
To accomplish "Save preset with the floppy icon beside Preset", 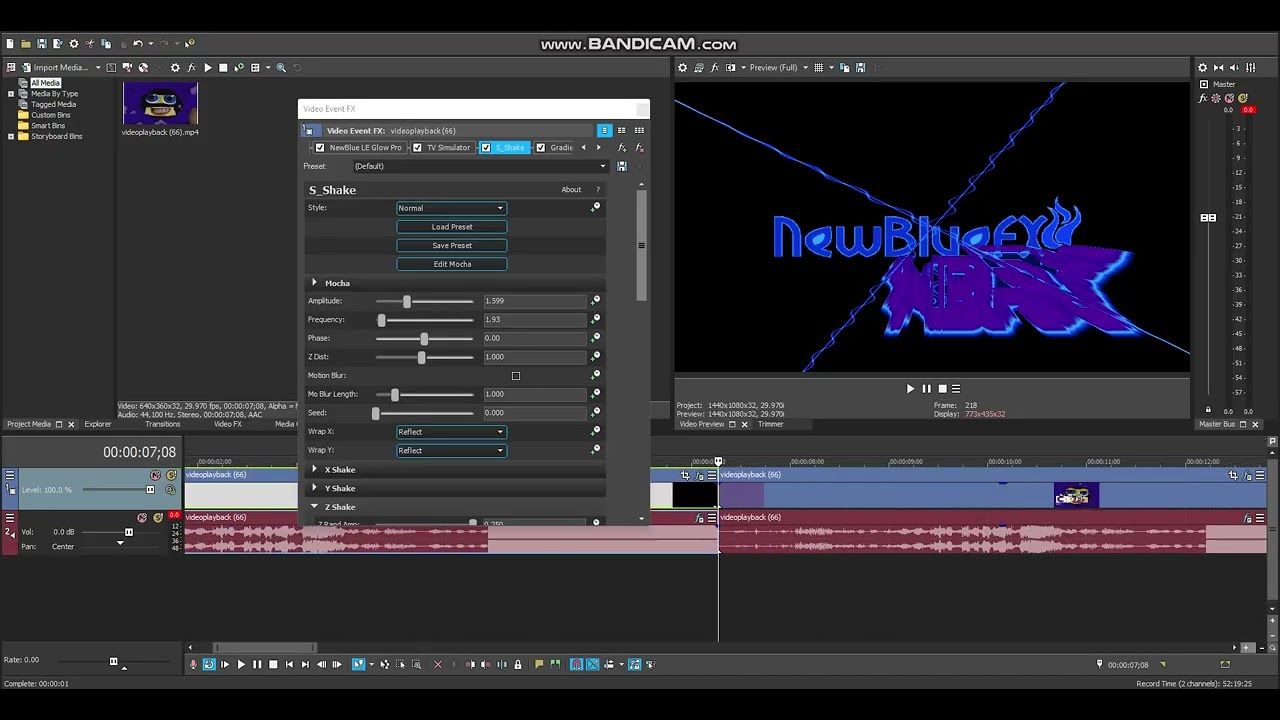I will 622,166.
